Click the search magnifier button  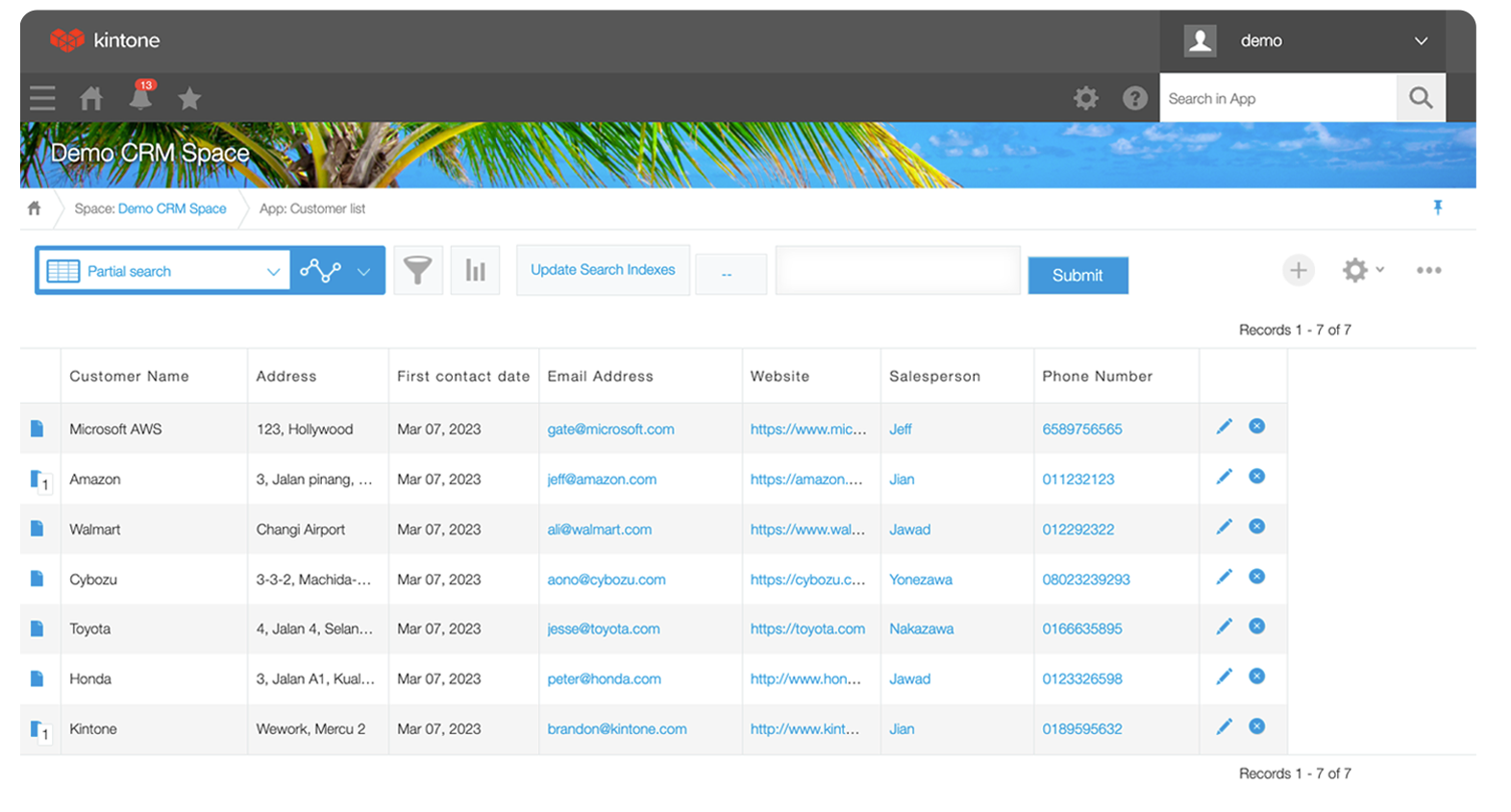tap(1421, 98)
